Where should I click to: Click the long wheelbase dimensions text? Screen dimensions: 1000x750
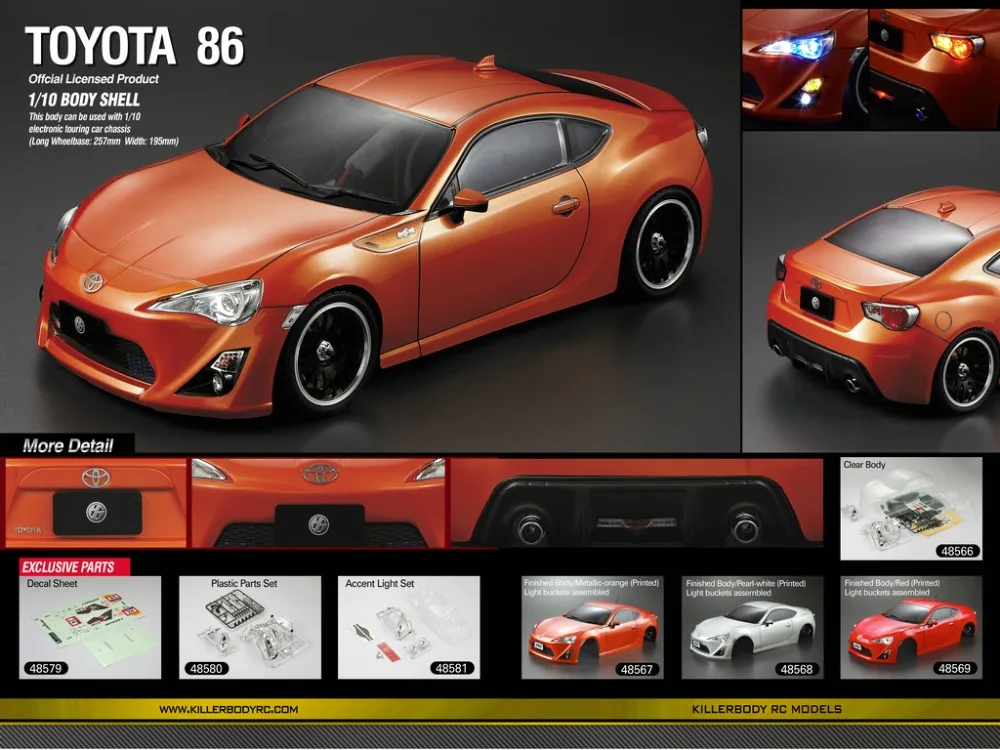point(103,142)
